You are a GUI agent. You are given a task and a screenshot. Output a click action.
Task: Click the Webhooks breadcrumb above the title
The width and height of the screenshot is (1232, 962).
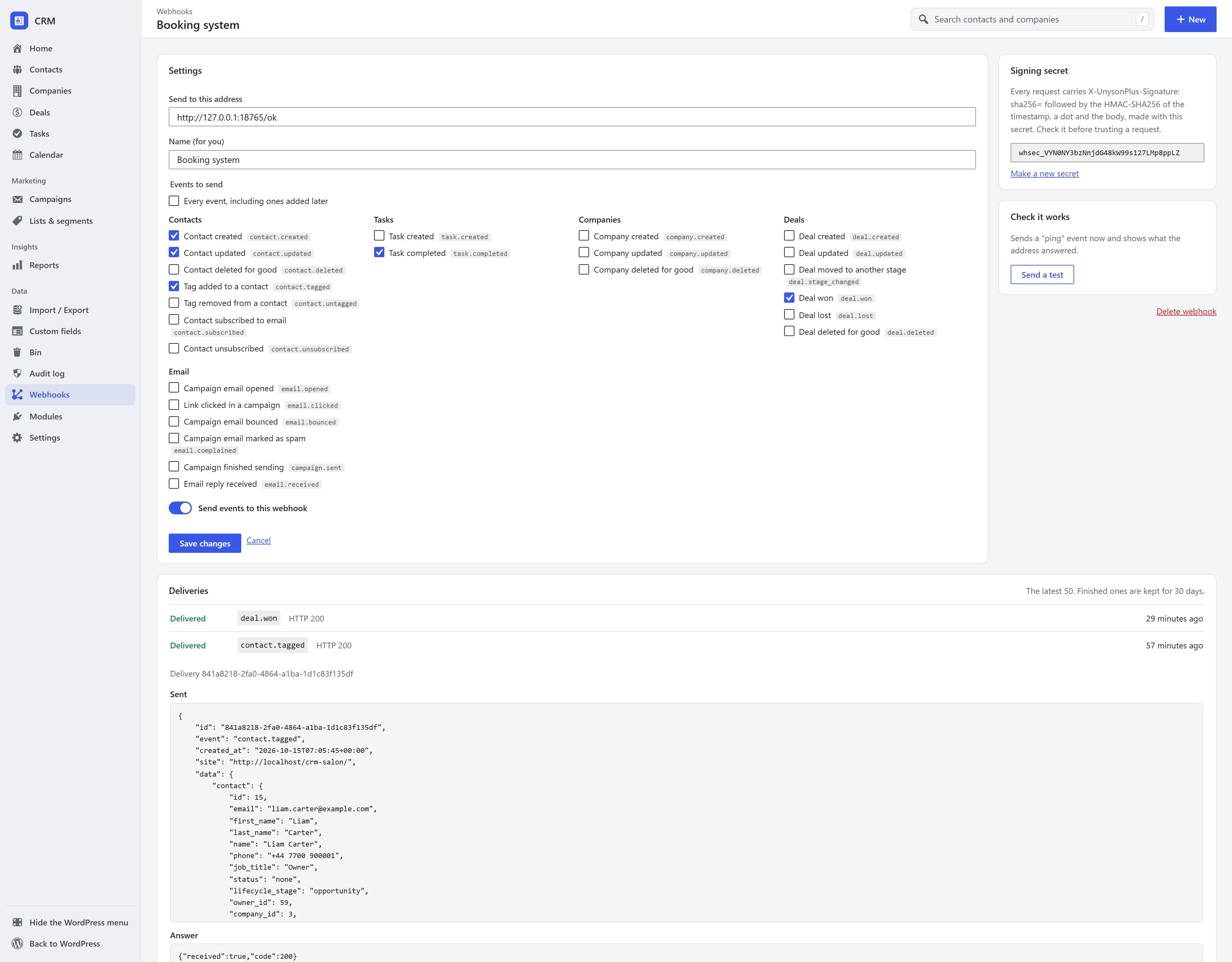pos(174,11)
